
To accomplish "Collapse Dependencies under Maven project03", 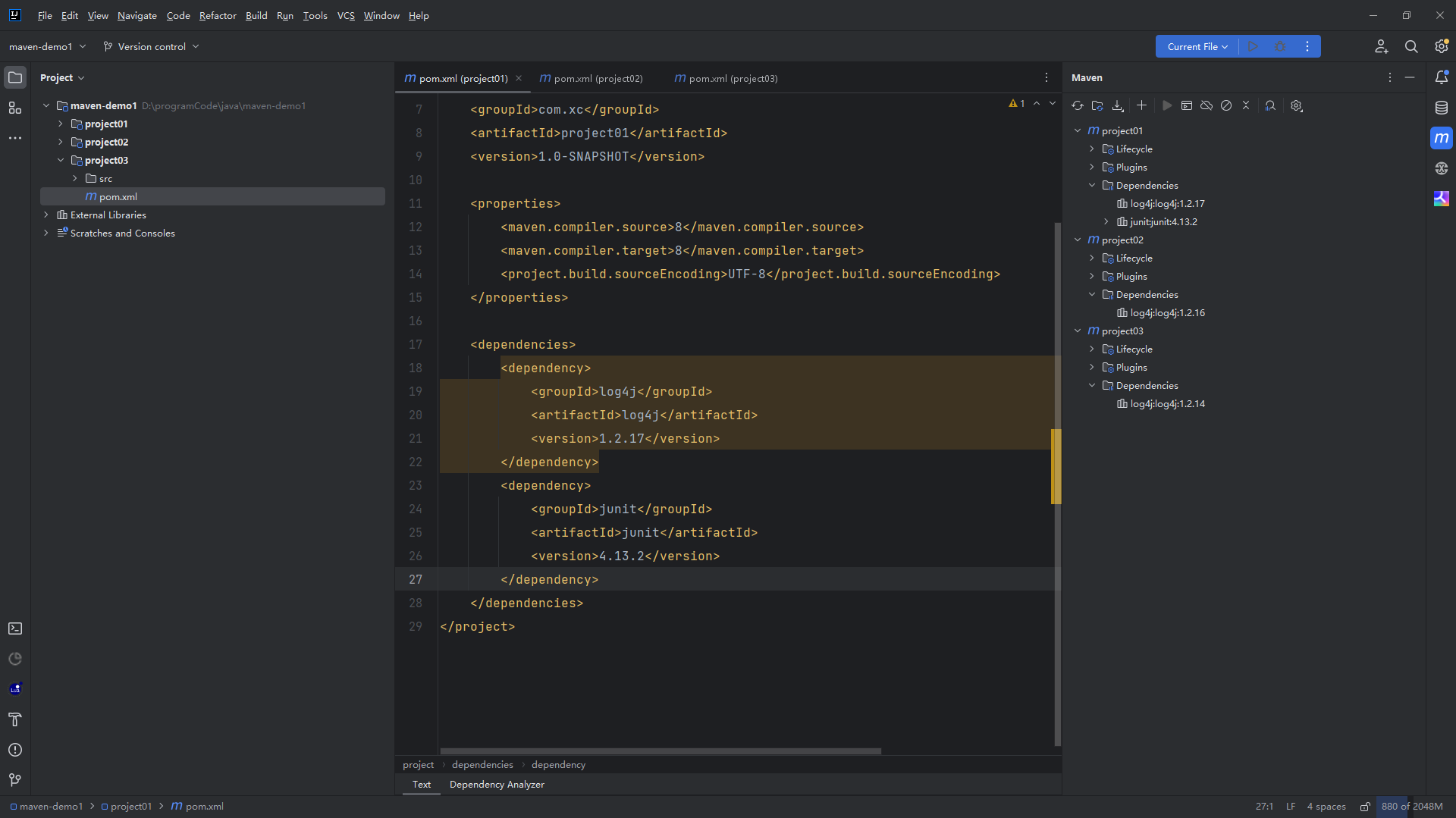I will pyautogui.click(x=1092, y=386).
